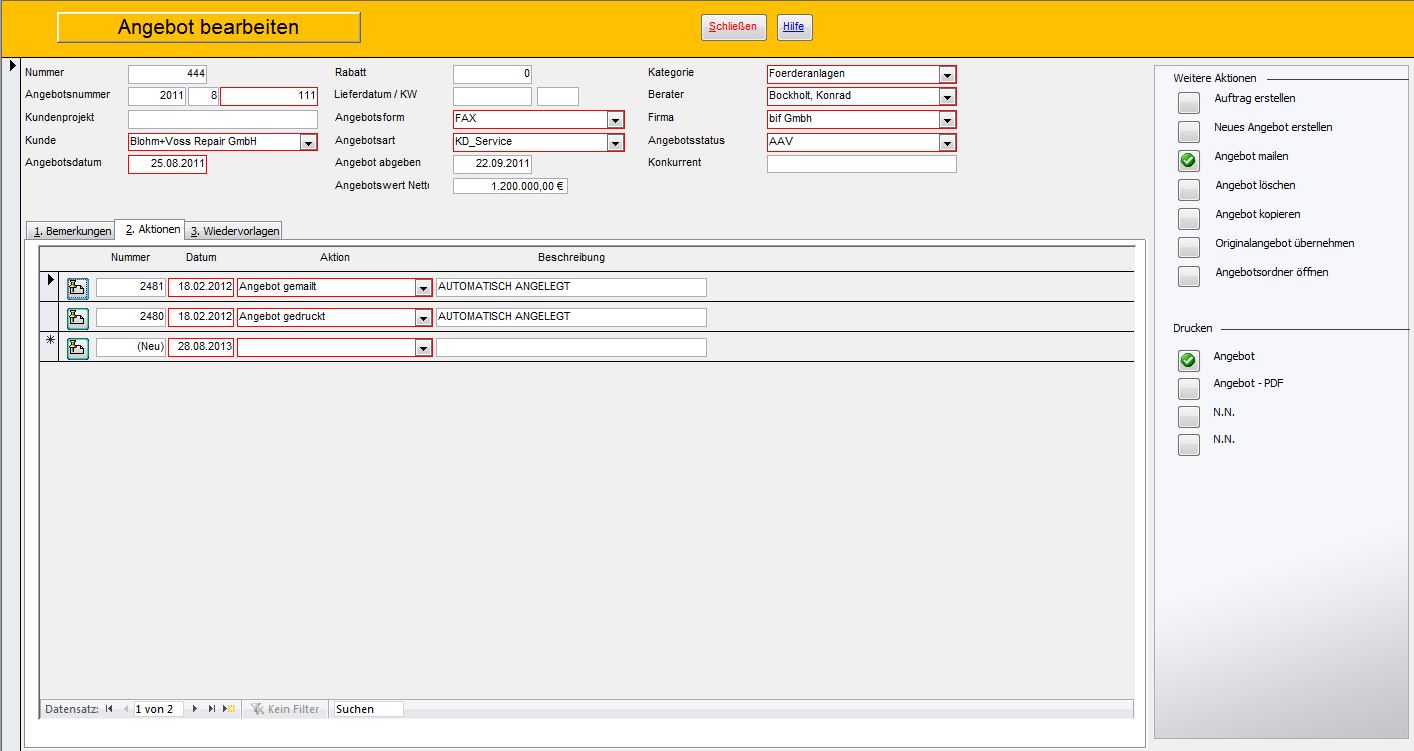This screenshot has height=751, width=1414.
Task: Toggle Originalangebot übernehmen action
Action: (x=1189, y=247)
